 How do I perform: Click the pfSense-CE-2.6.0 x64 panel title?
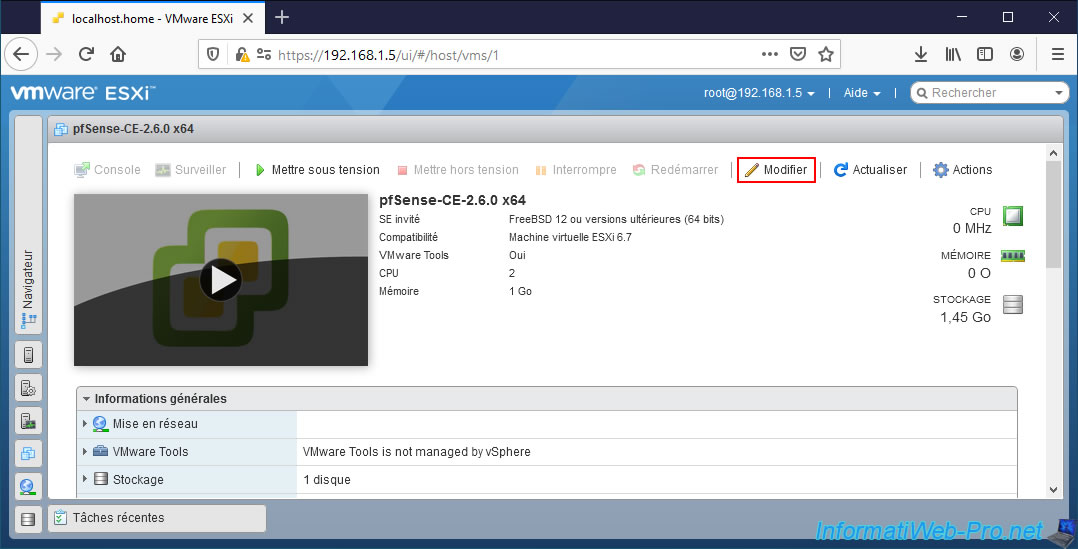134,128
